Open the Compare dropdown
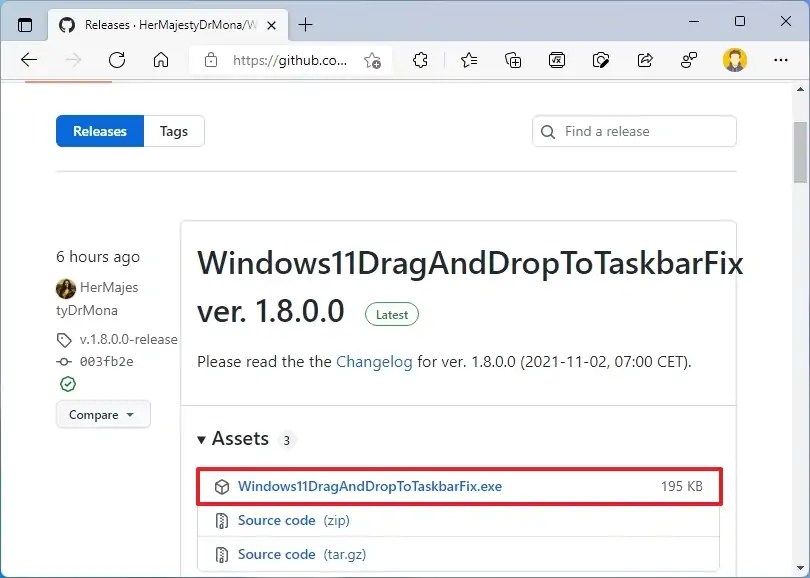The width and height of the screenshot is (810, 578). (103, 414)
